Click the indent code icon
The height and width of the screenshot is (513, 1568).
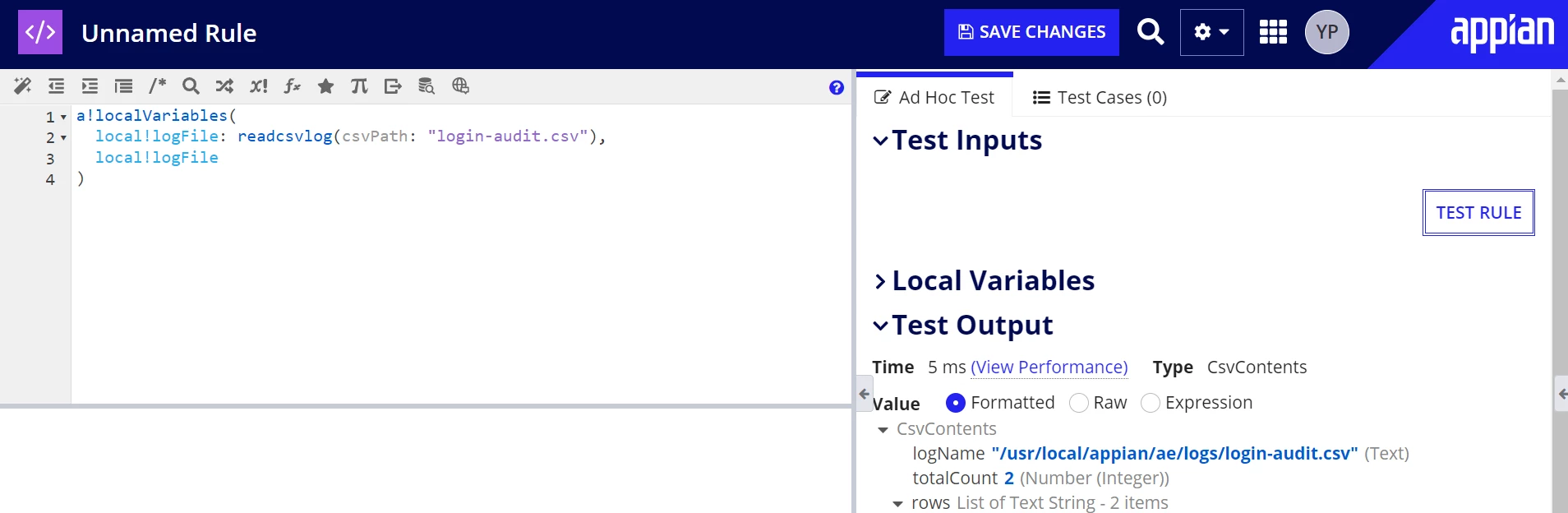(x=90, y=86)
